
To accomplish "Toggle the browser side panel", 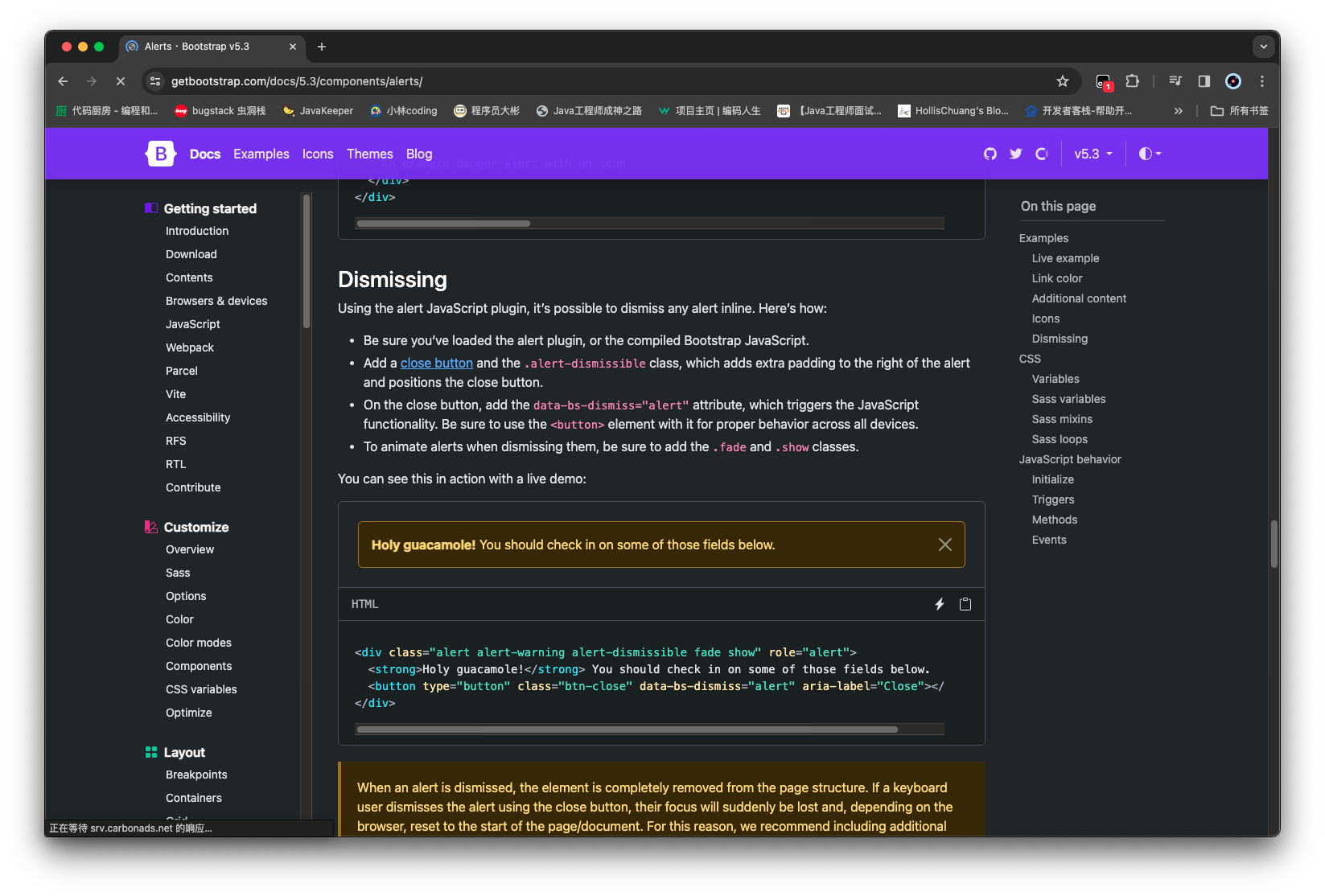I will (1204, 81).
